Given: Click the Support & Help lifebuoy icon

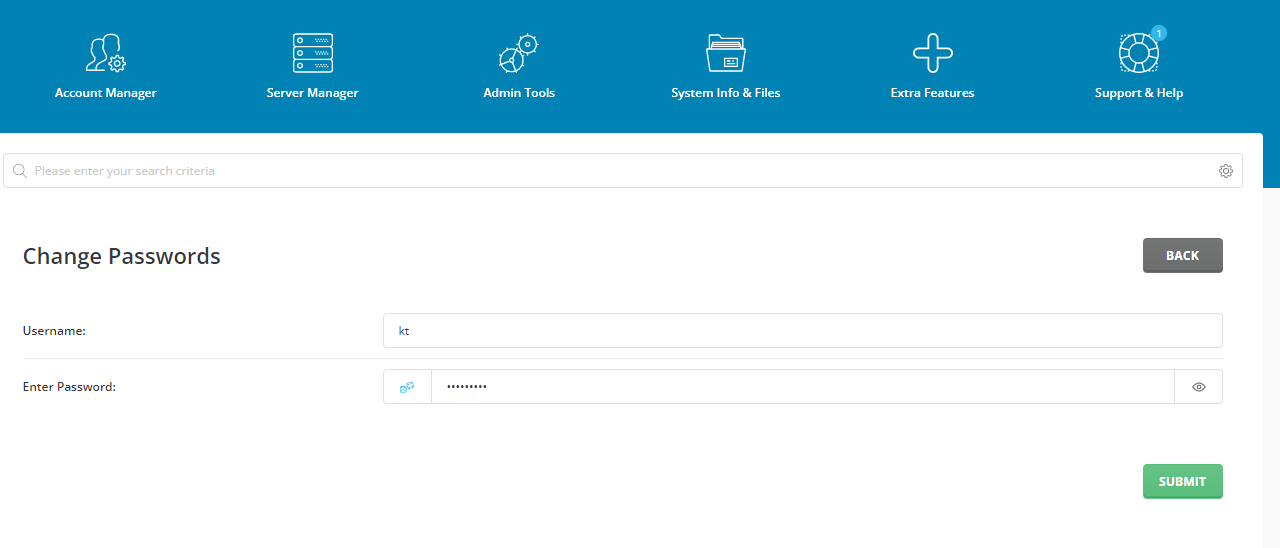Looking at the screenshot, I should (x=1137, y=54).
